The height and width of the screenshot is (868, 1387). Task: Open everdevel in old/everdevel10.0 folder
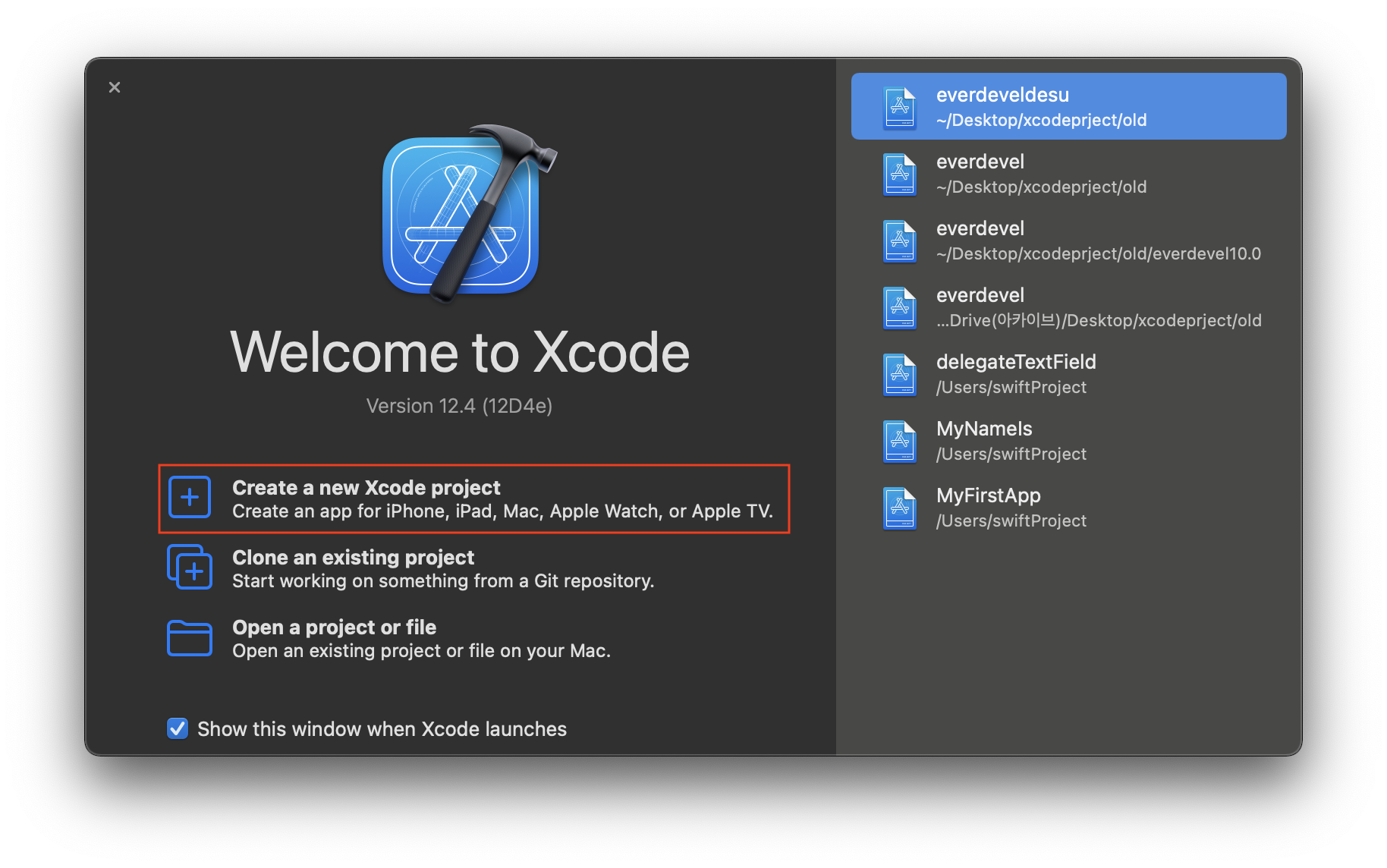(x=1068, y=240)
